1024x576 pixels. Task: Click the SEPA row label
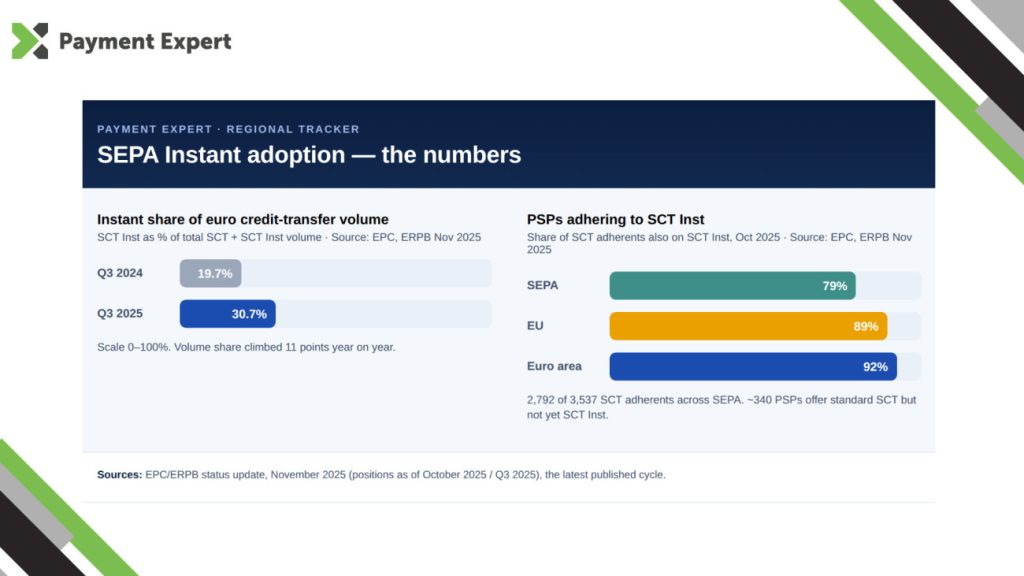[542, 285]
